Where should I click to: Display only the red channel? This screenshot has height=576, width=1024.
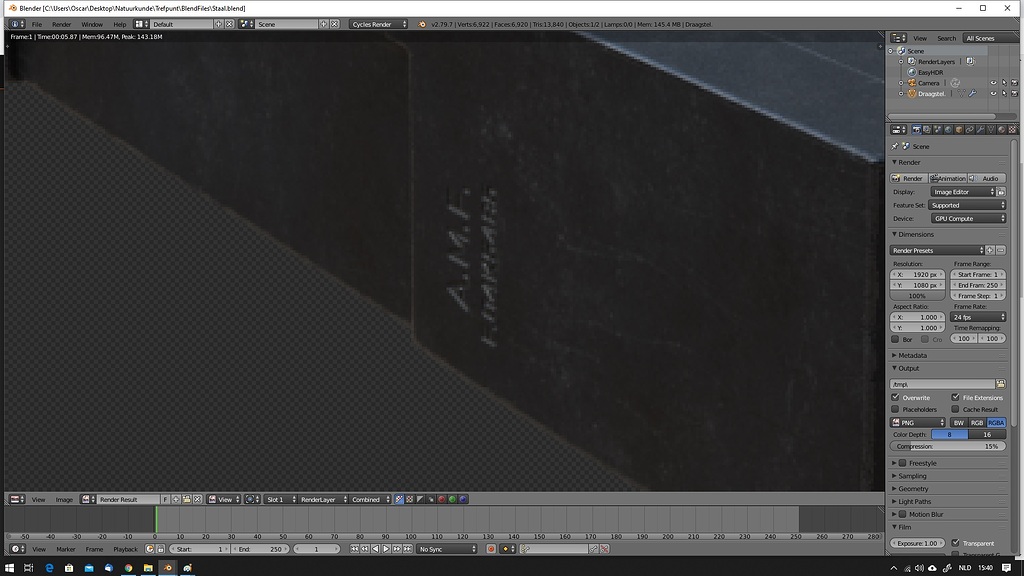(441, 499)
